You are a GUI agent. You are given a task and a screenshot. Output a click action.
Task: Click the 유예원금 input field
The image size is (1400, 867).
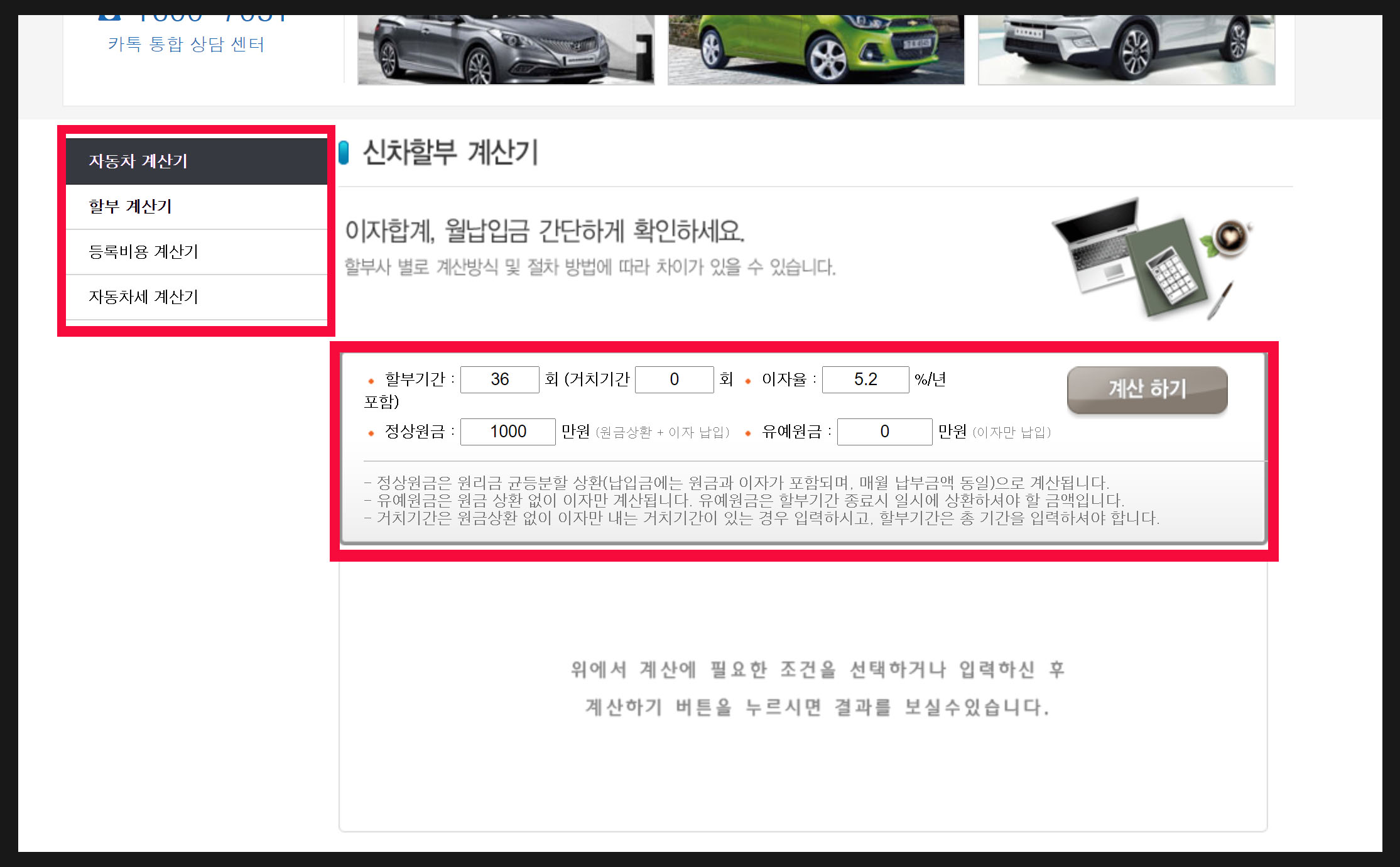[x=884, y=432]
